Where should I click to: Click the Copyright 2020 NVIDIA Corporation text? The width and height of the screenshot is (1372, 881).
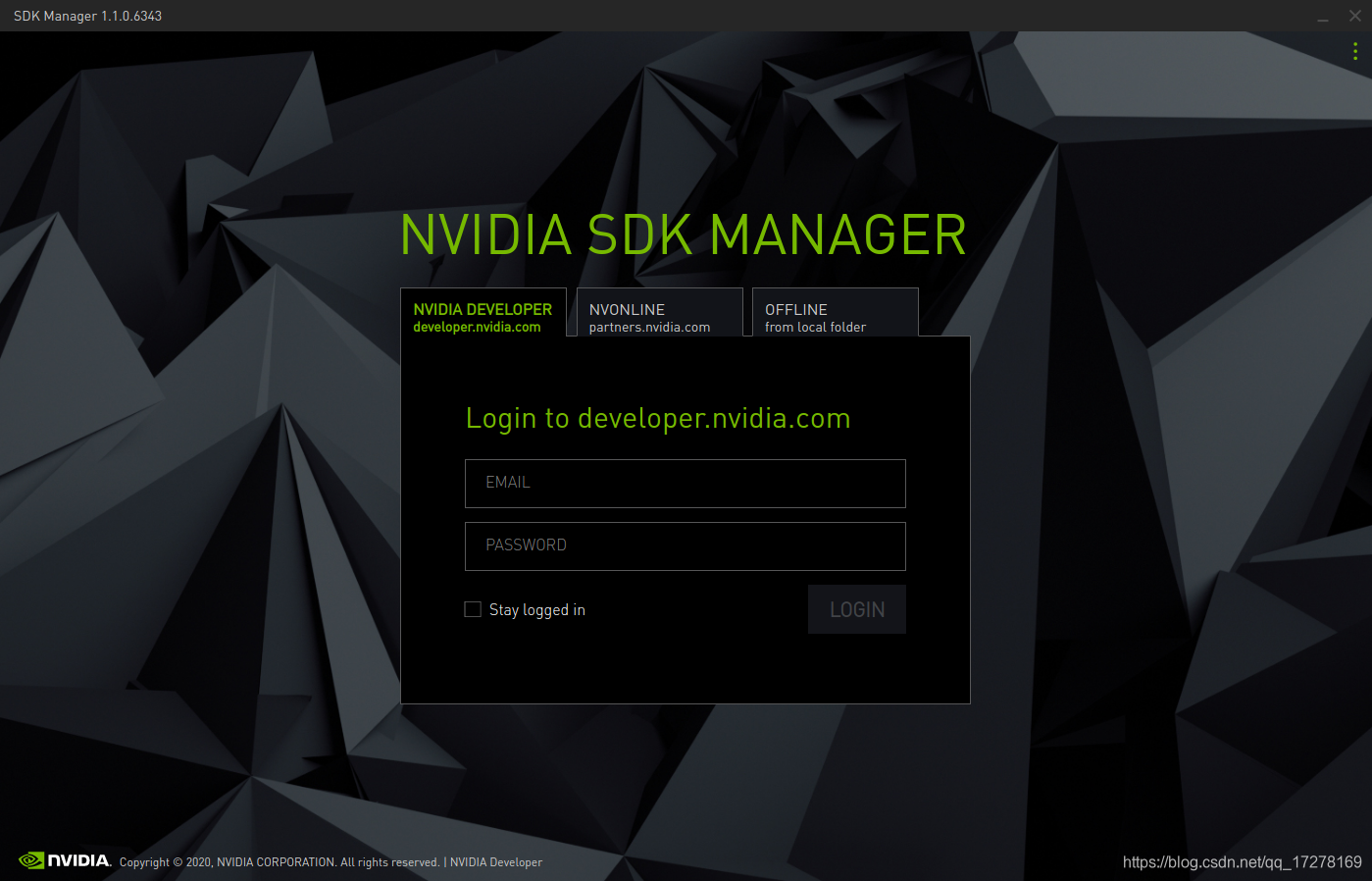click(279, 862)
